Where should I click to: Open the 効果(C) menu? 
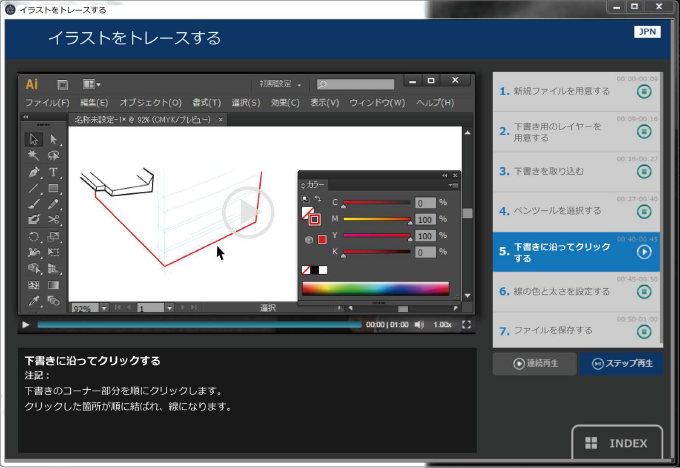click(285, 102)
